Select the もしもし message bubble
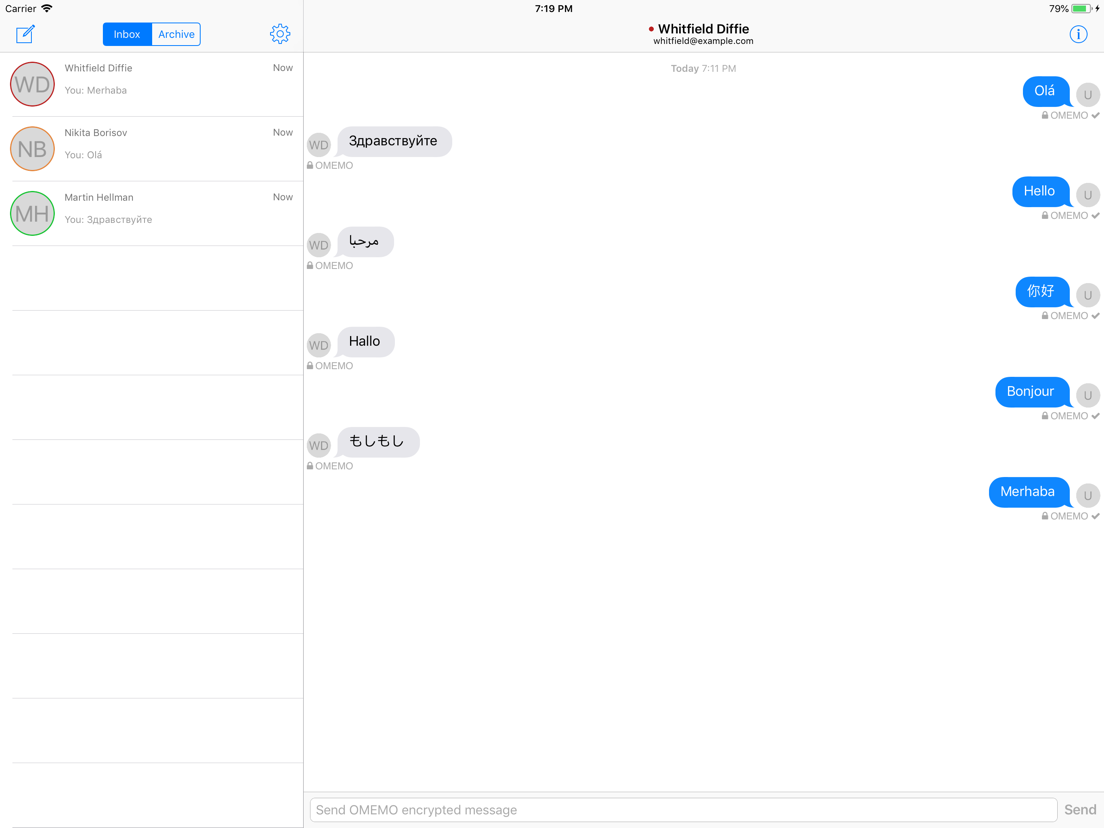The image size is (1104, 828). click(378, 442)
